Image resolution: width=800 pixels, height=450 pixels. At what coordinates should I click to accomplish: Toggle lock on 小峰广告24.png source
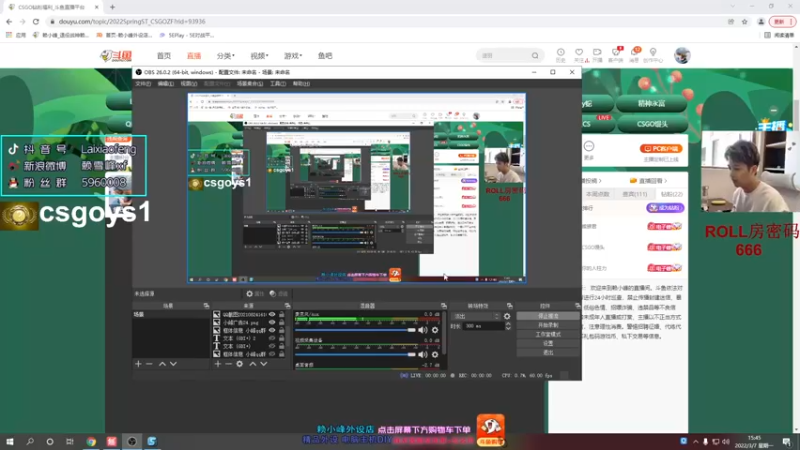point(282,322)
